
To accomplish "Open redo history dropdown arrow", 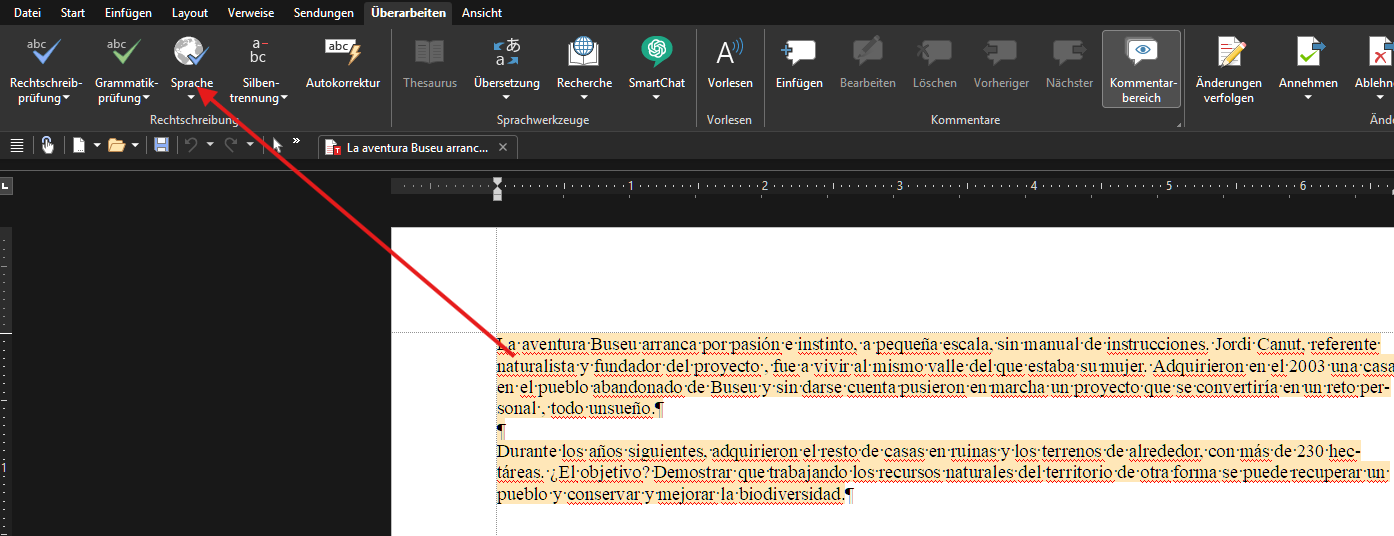I will point(250,145).
